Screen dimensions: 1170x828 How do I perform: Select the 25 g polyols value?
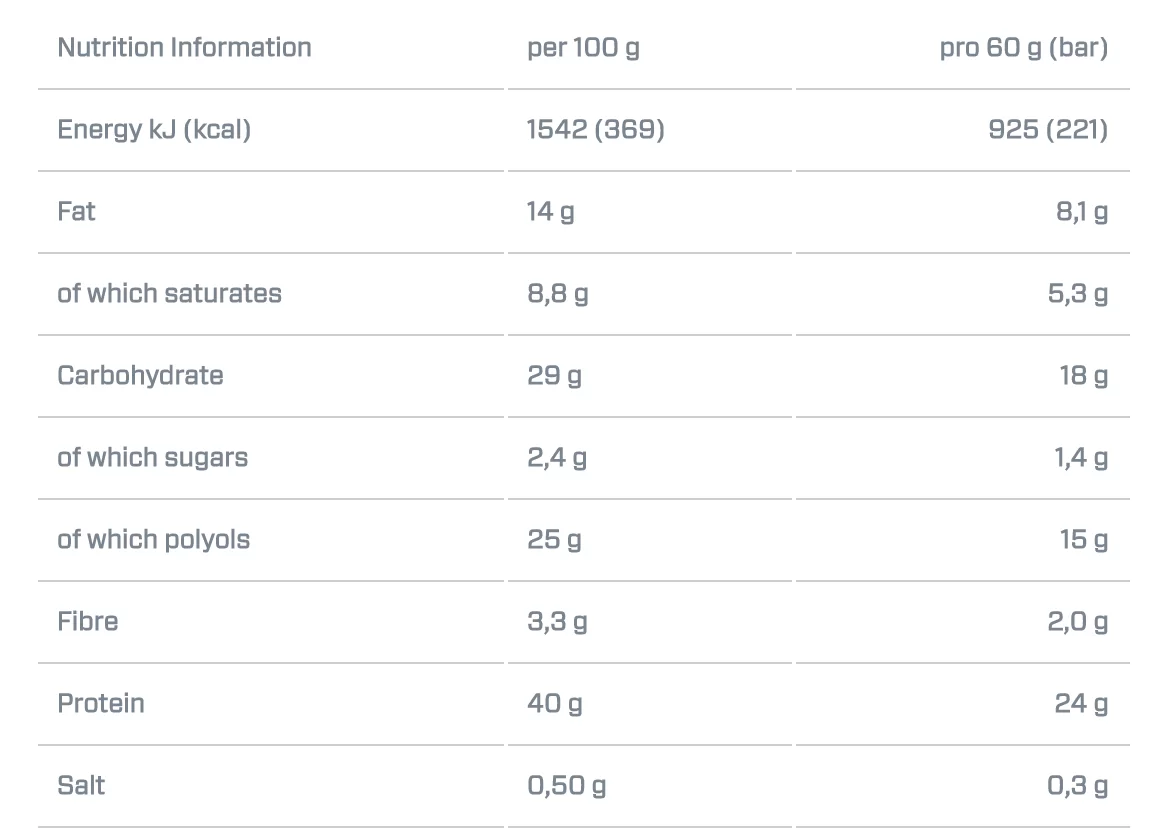pyautogui.click(x=554, y=539)
